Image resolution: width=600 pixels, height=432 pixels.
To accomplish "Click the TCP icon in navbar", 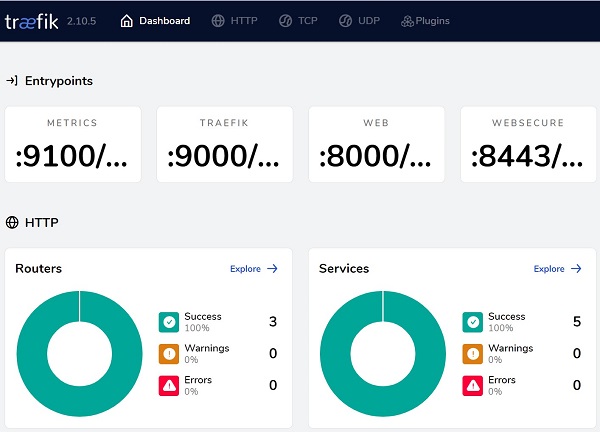I will 285,21.
